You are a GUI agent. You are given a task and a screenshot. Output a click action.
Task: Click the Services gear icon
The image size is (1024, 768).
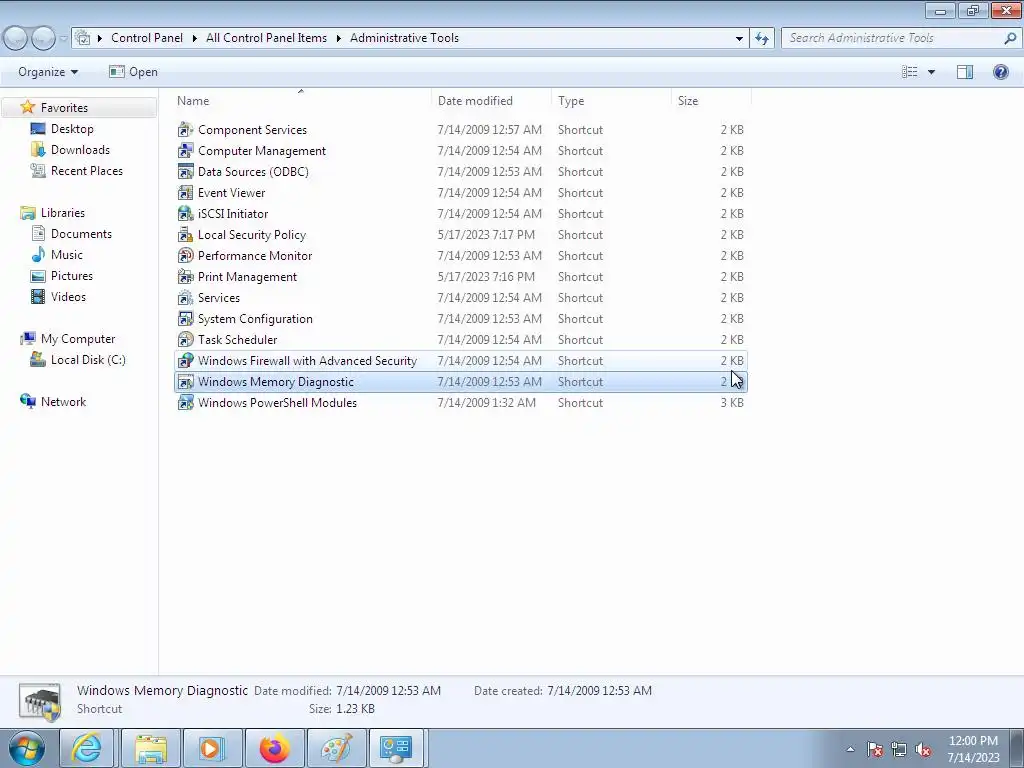(x=185, y=298)
